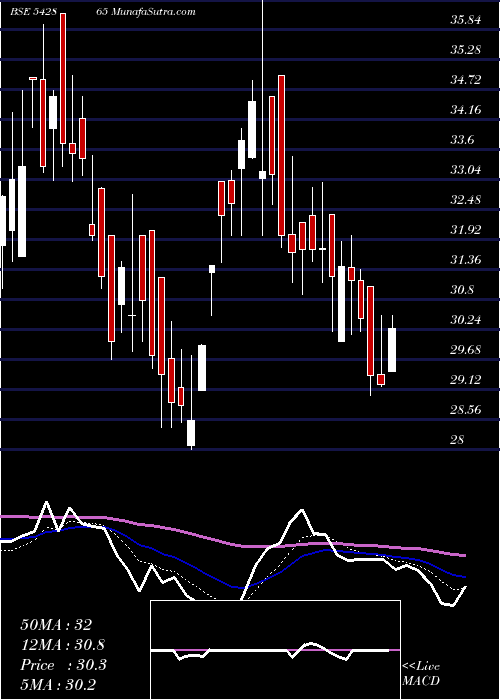500x700 pixels.
Task: Click the Price : 30.3 value
Action: (x=63, y=665)
